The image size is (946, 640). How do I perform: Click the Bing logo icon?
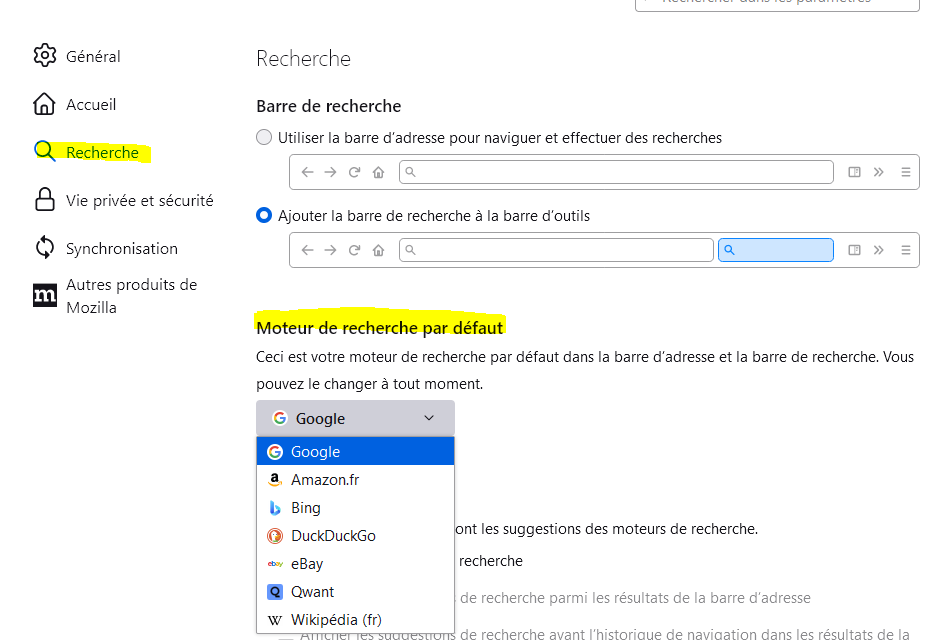(x=275, y=508)
